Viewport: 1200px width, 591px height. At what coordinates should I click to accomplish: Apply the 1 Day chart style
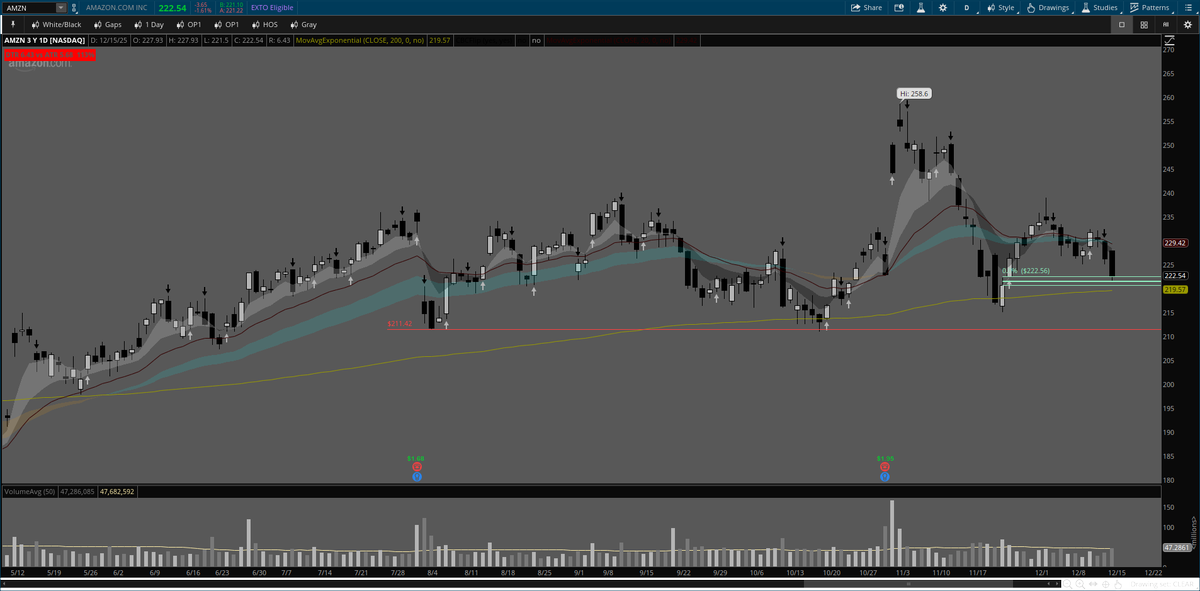point(149,23)
